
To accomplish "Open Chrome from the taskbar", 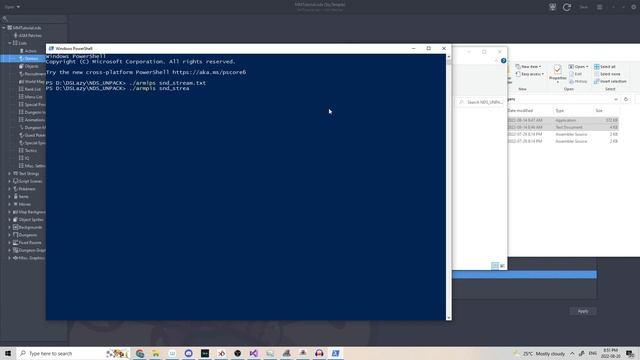I will 140,353.
